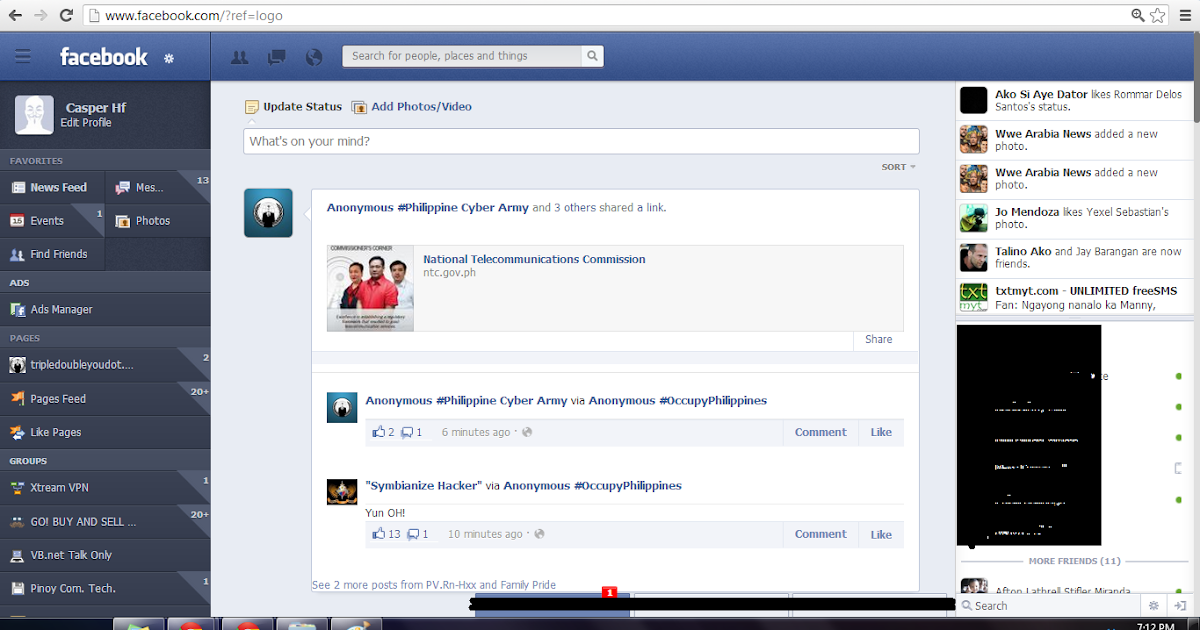Click the Anonymous avatar beside the shared link post
The height and width of the screenshot is (630, 1200).
(x=268, y=213)
